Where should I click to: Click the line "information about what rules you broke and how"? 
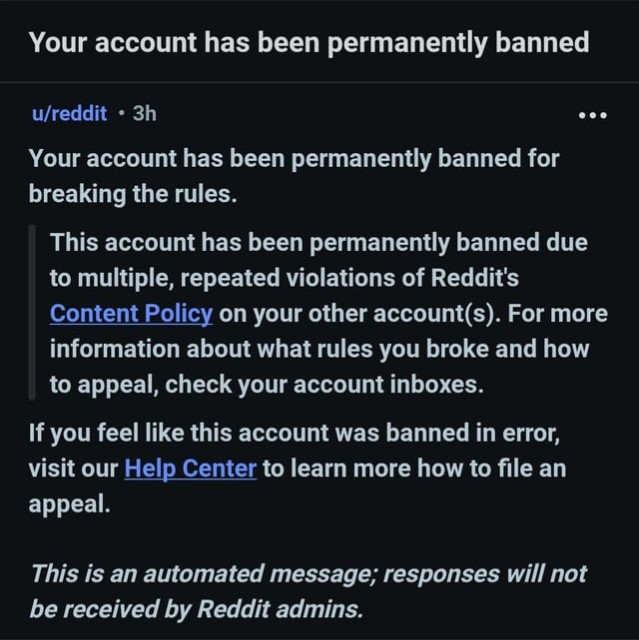pos(319,349)
